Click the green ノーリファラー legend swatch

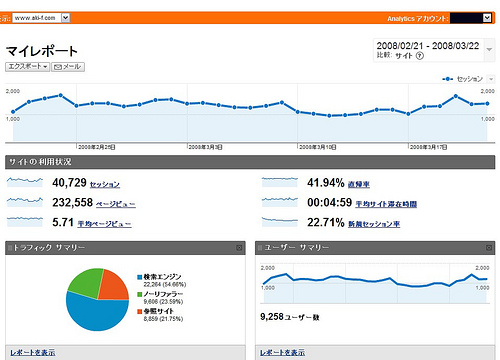click(140, 294)
